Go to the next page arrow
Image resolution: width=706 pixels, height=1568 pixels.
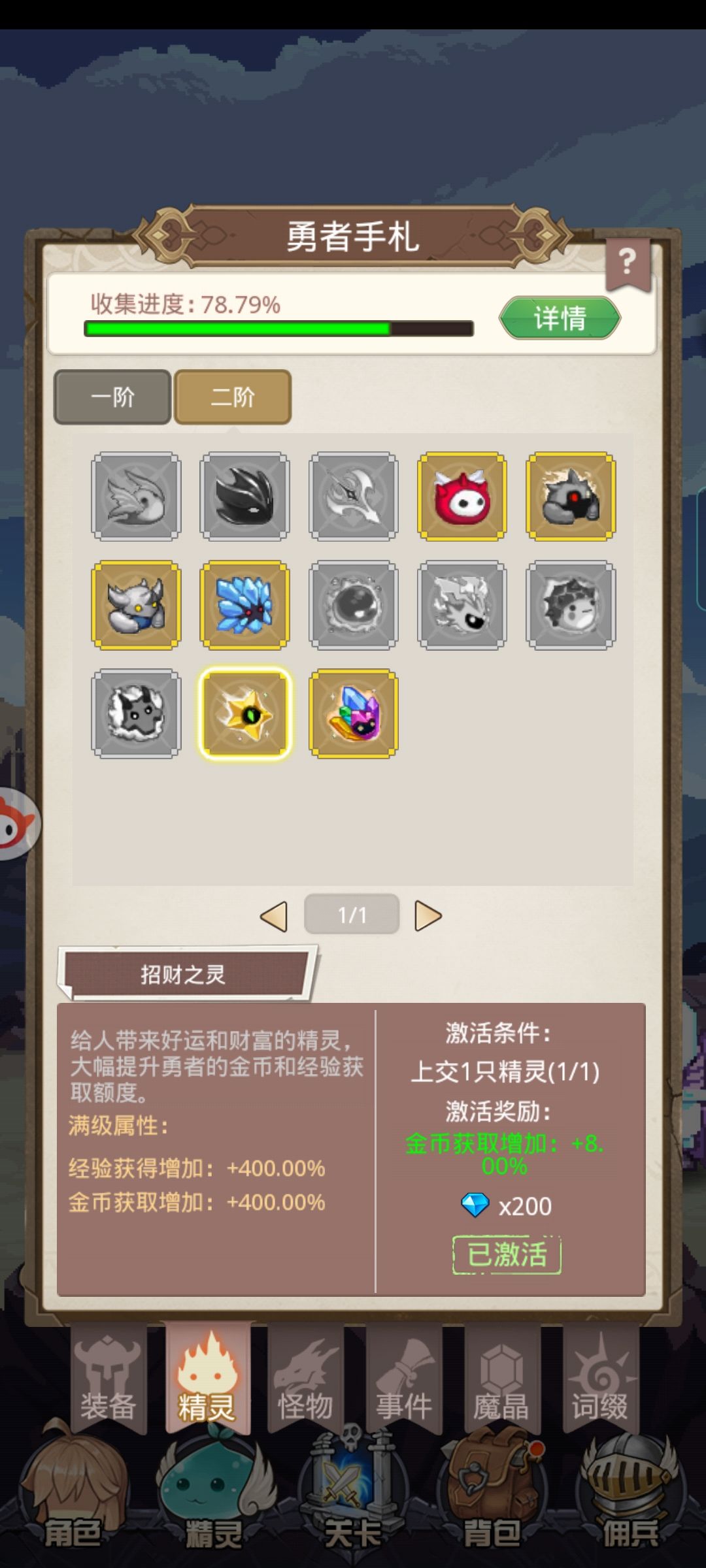click(428, 916)
